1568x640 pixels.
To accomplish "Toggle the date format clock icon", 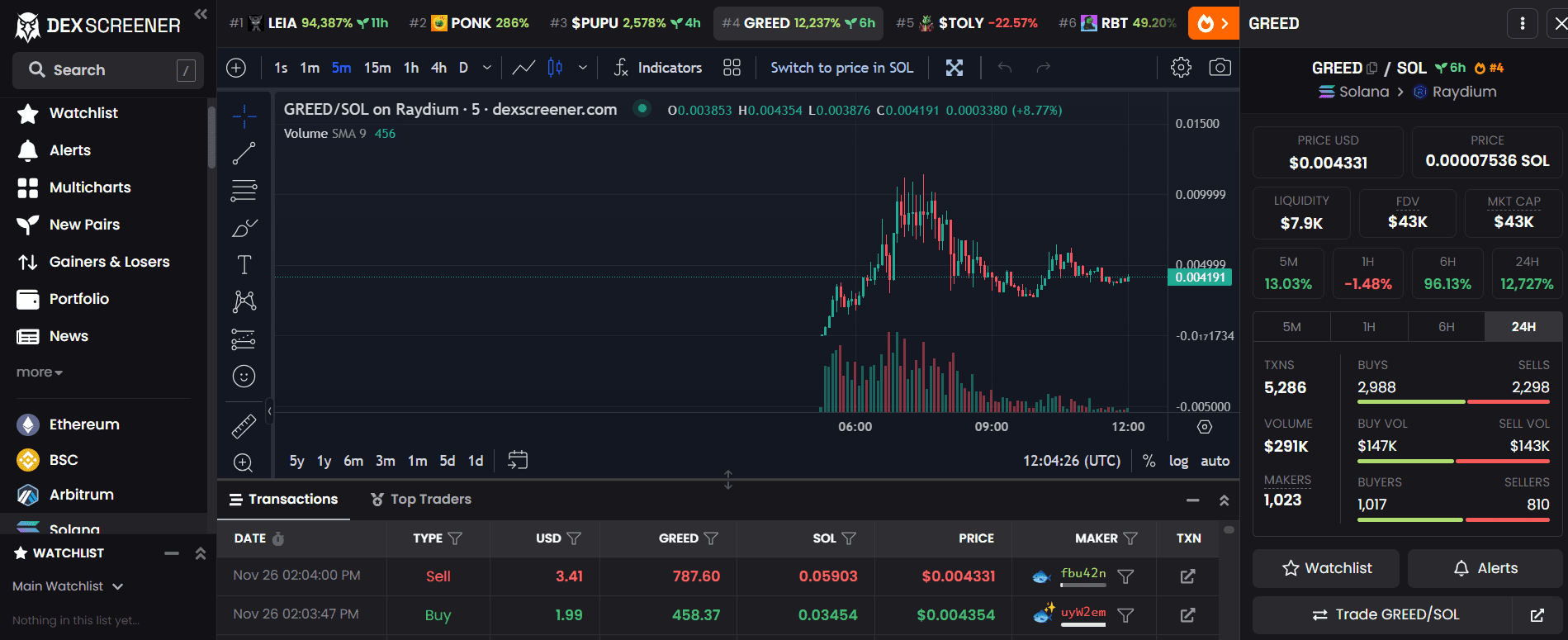I will [278, 538].
